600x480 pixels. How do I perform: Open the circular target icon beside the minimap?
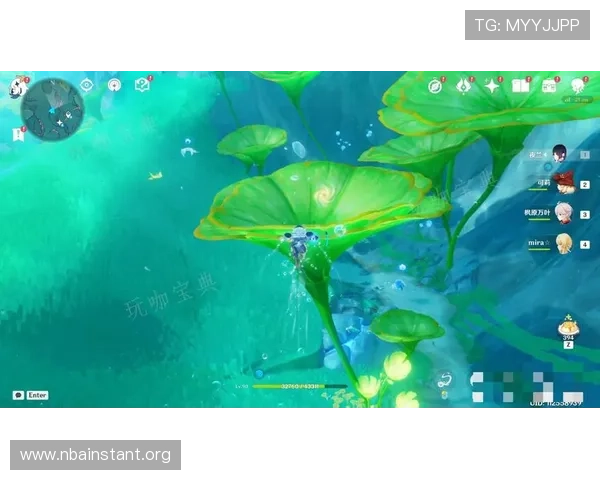coord(114,85)
